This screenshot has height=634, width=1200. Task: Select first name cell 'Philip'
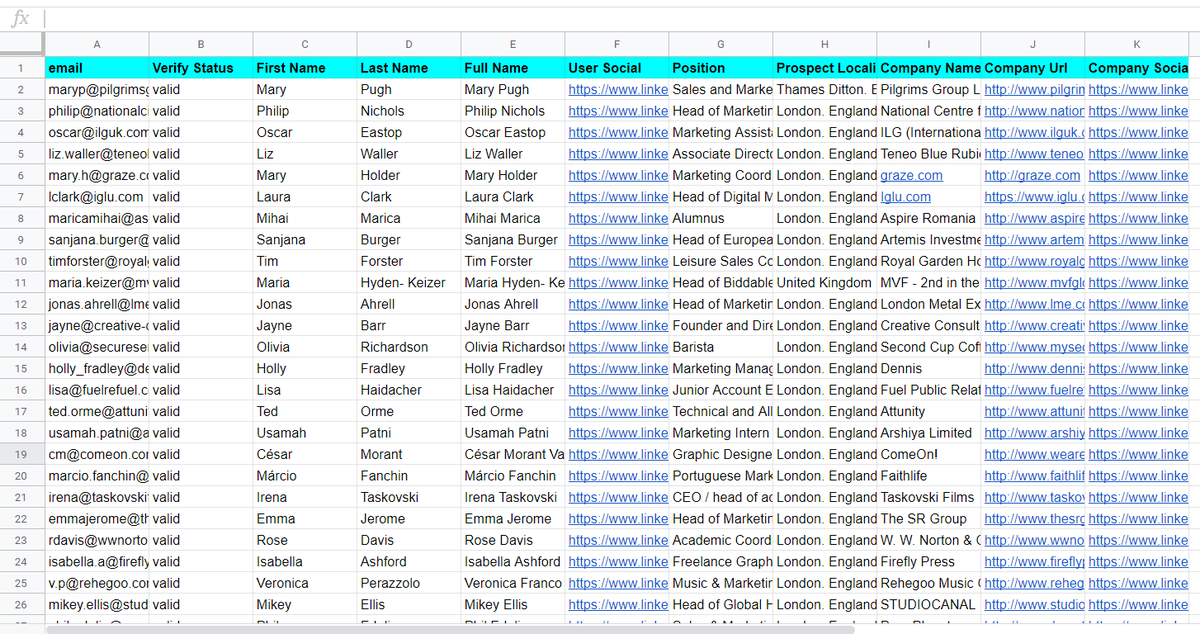(305, 111)
